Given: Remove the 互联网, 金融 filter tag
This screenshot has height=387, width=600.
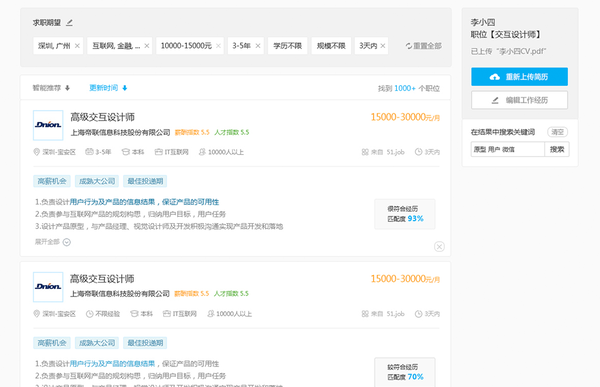Looking at the screenshot, I should [147, 46].
